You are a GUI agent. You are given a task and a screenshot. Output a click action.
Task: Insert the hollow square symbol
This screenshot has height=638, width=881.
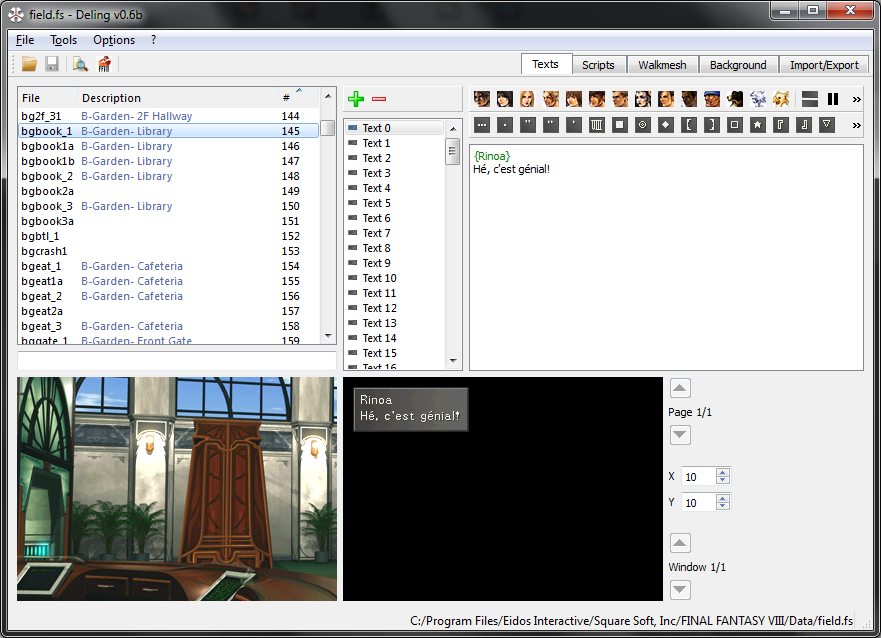pyautogui.click(x=735, y=125)
